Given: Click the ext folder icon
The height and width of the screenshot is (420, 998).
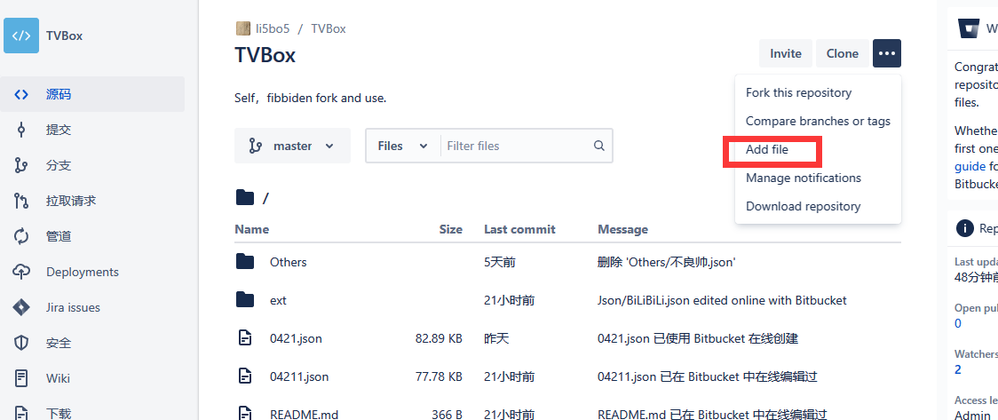Looking at the screenshot, I should [244, 300].
